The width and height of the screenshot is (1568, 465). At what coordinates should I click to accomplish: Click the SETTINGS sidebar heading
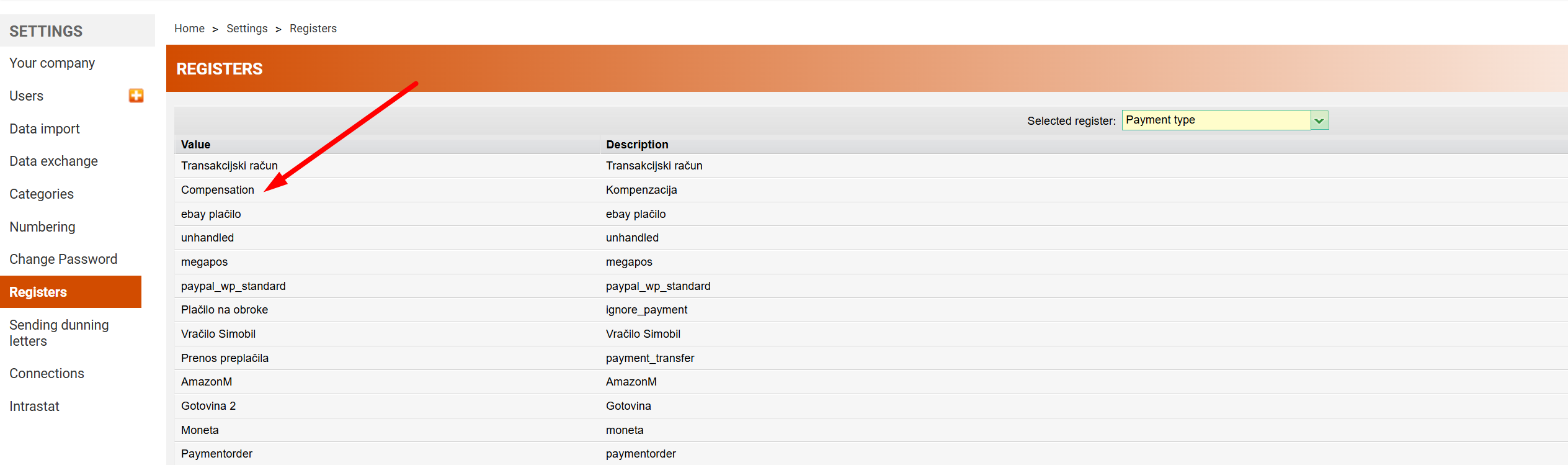point(46,31)
